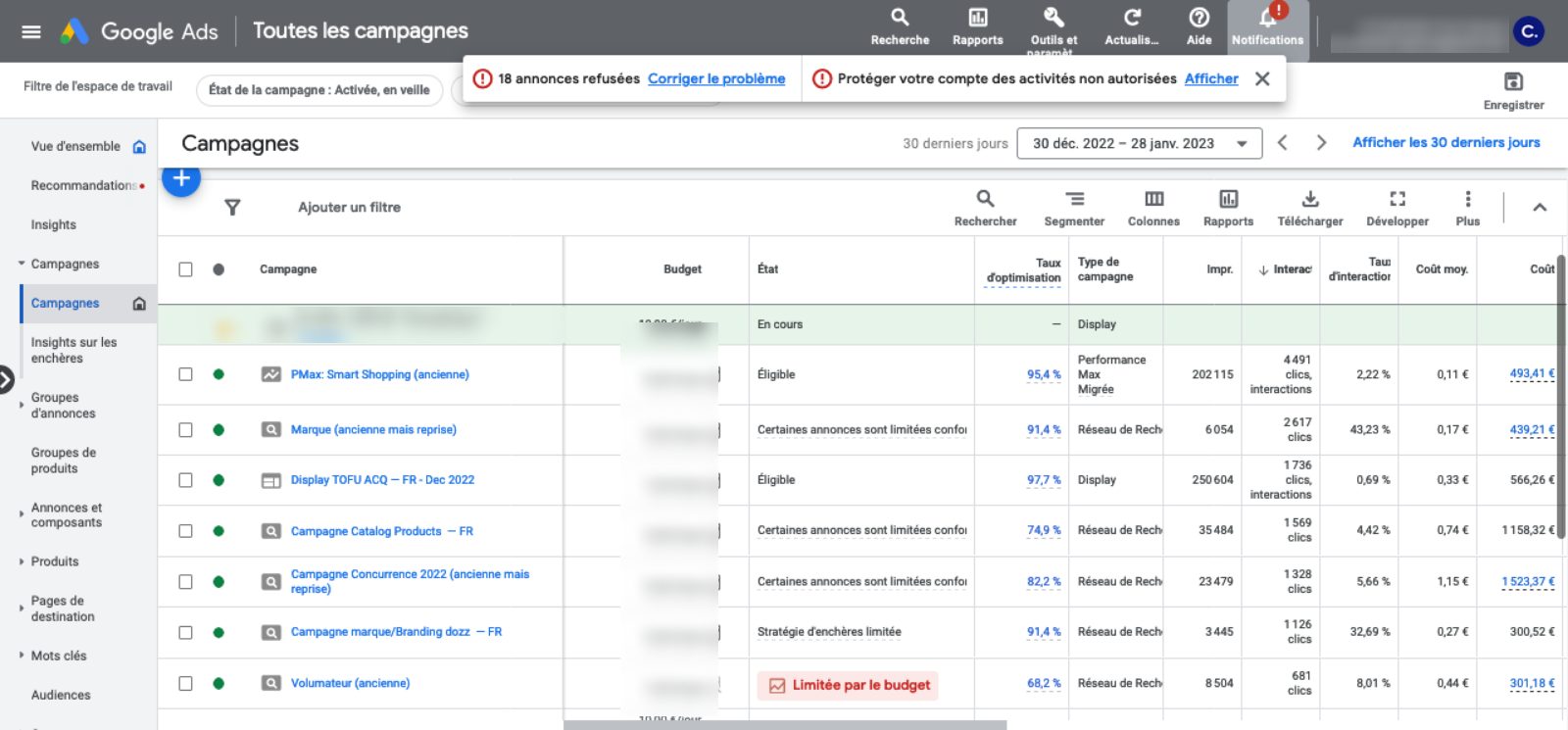This screenshot has height=730, width=1568.
Task: Click Afficher les 30 derniers jours
Action: click(x=1445, y=142)
